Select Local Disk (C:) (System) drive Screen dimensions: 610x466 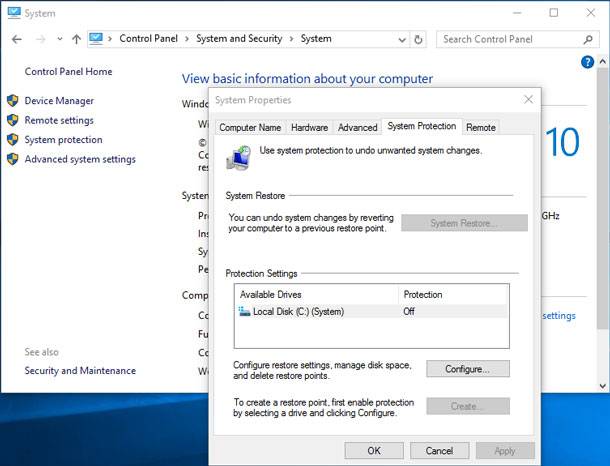(372, 312)
